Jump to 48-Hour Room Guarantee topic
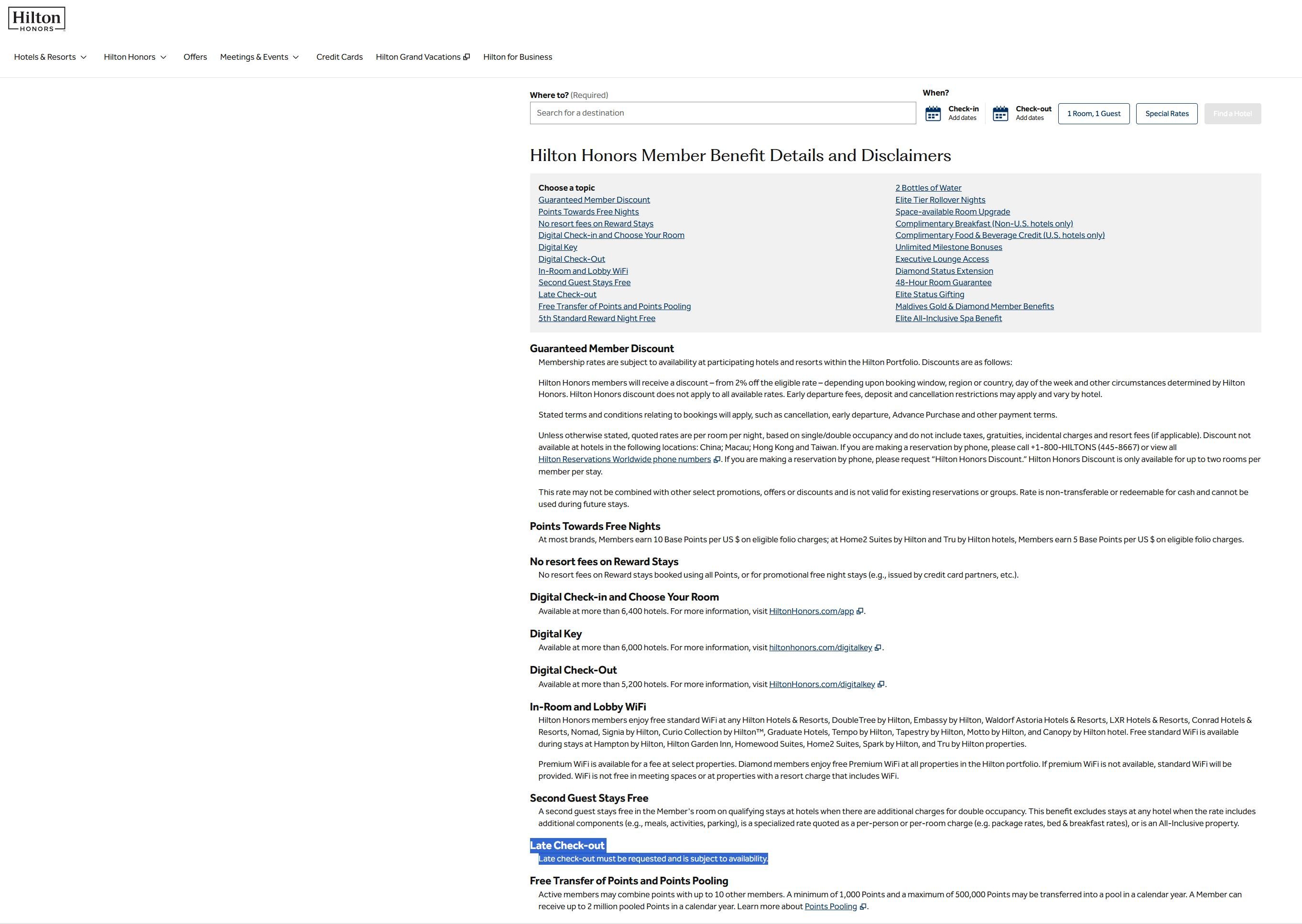Image resolution: width=1302 pixels, height=924 pixels. pyautogui.click(x=943, y=282)
